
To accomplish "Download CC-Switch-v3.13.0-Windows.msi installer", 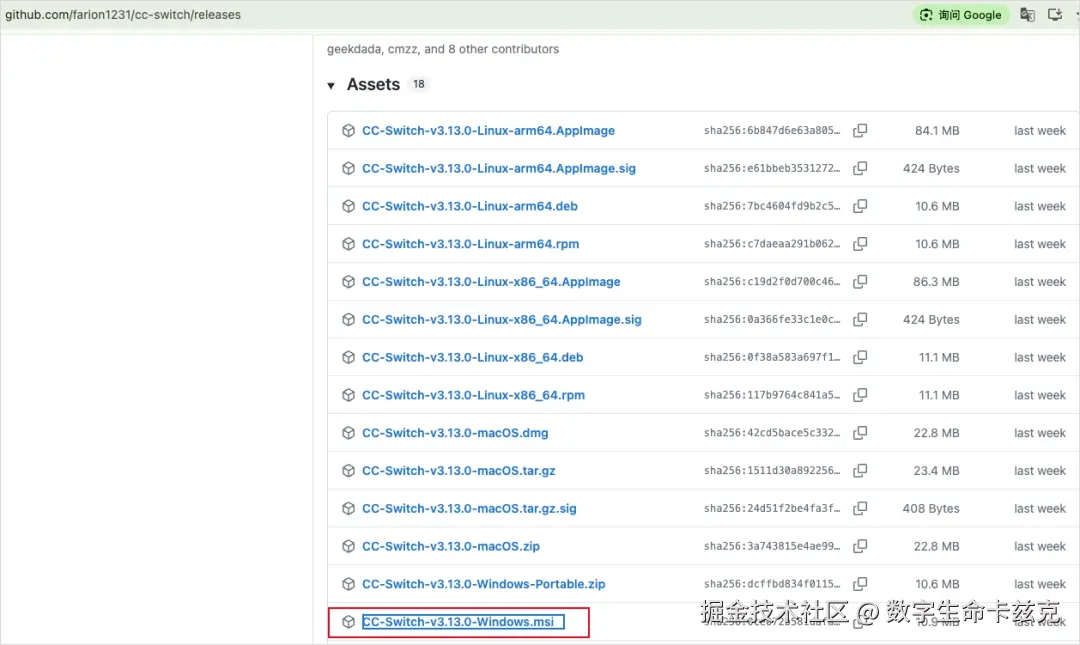I will (458, 622).
